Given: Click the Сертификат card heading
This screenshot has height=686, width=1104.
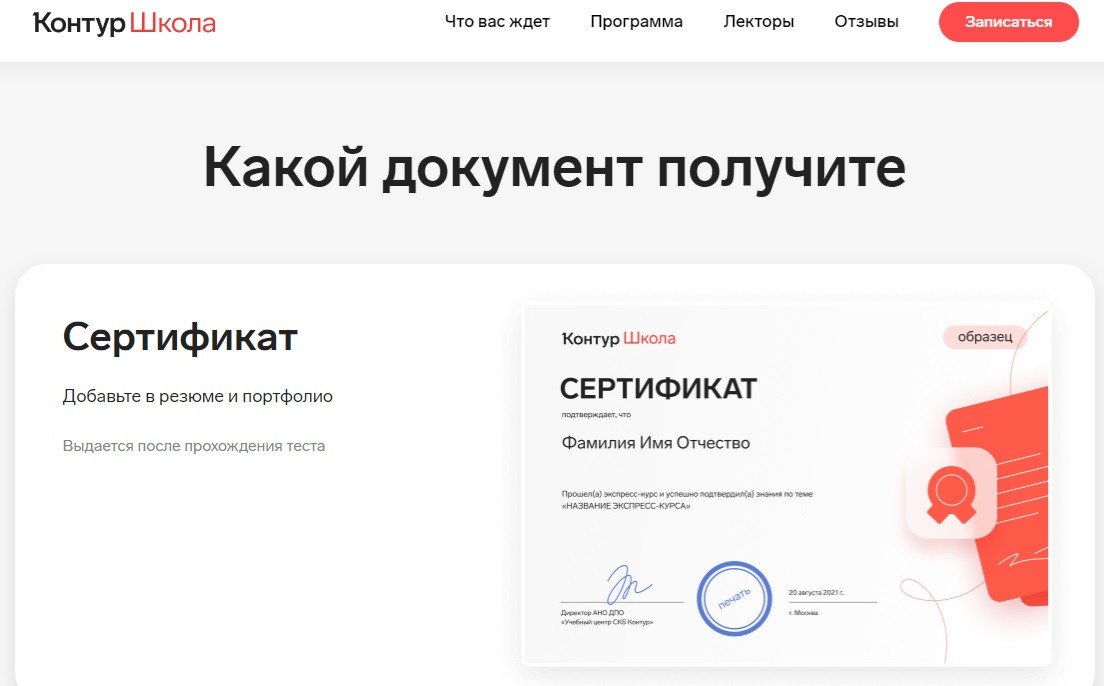Looking at the screenshot, I should click(180, 337).
